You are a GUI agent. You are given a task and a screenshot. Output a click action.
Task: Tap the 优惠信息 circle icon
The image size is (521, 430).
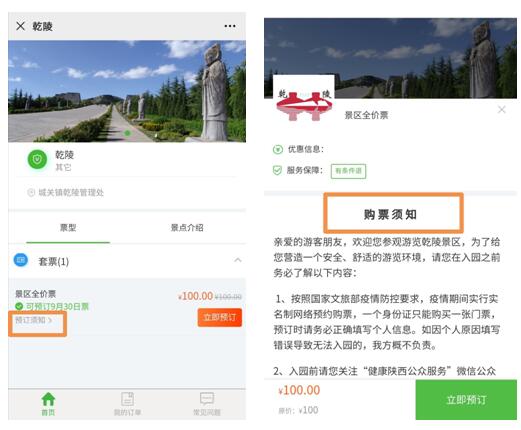[x=278, y=149]
